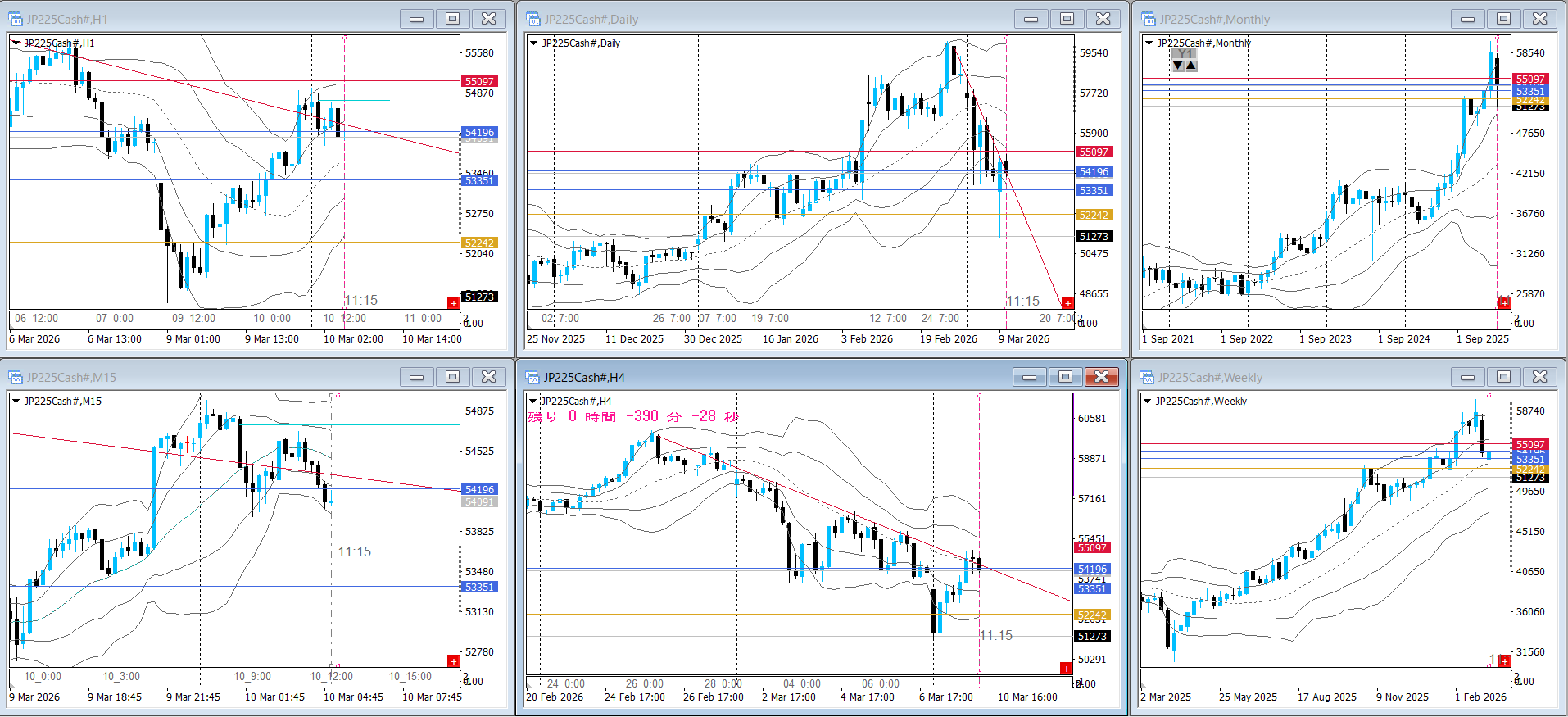Maximize the JP225Cash#,H4 chart window
Image resolution: width=1568 pixels, height=717 pixels.
click(1065, 377)
